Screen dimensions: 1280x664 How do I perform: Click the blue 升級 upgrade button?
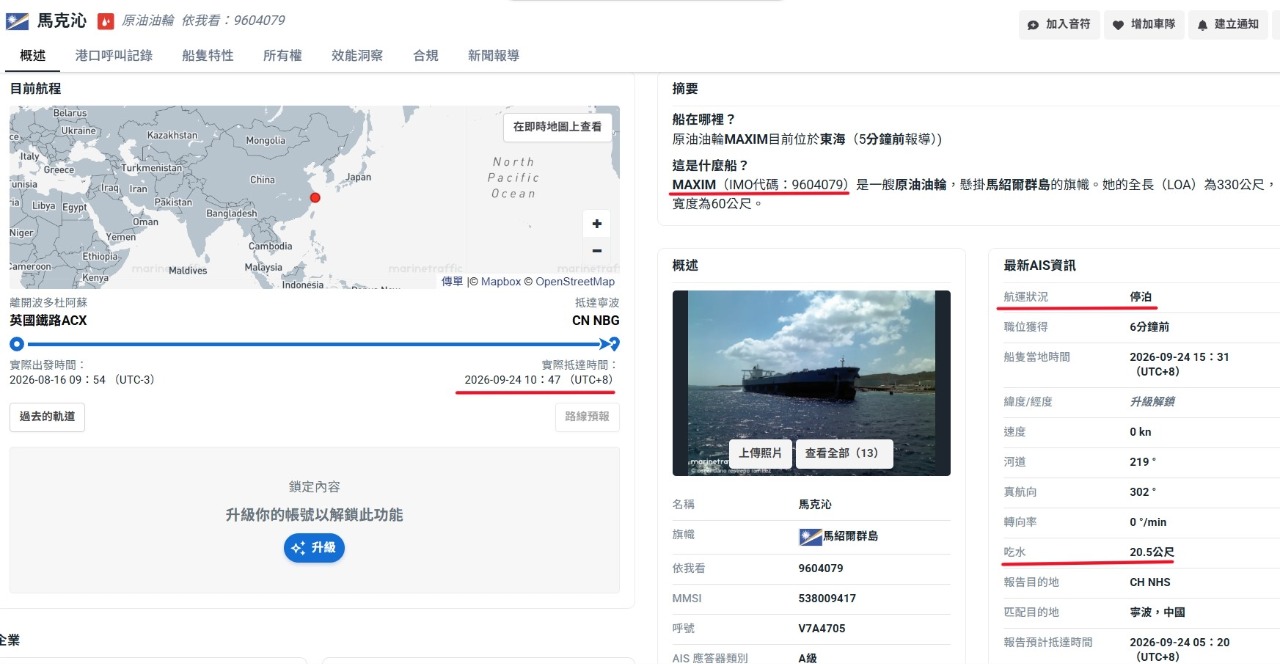pyautogui.click(x=314, y=548)
